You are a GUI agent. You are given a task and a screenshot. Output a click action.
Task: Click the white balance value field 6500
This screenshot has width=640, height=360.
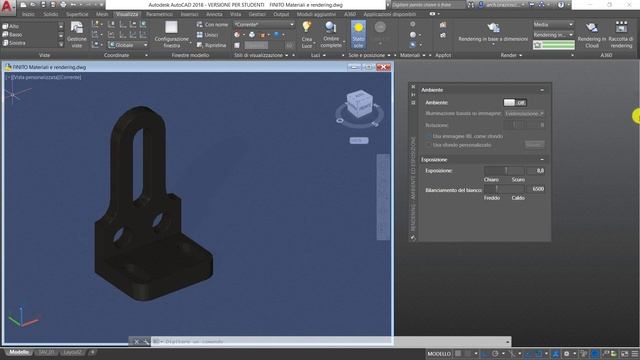click(x=536, y=189)
